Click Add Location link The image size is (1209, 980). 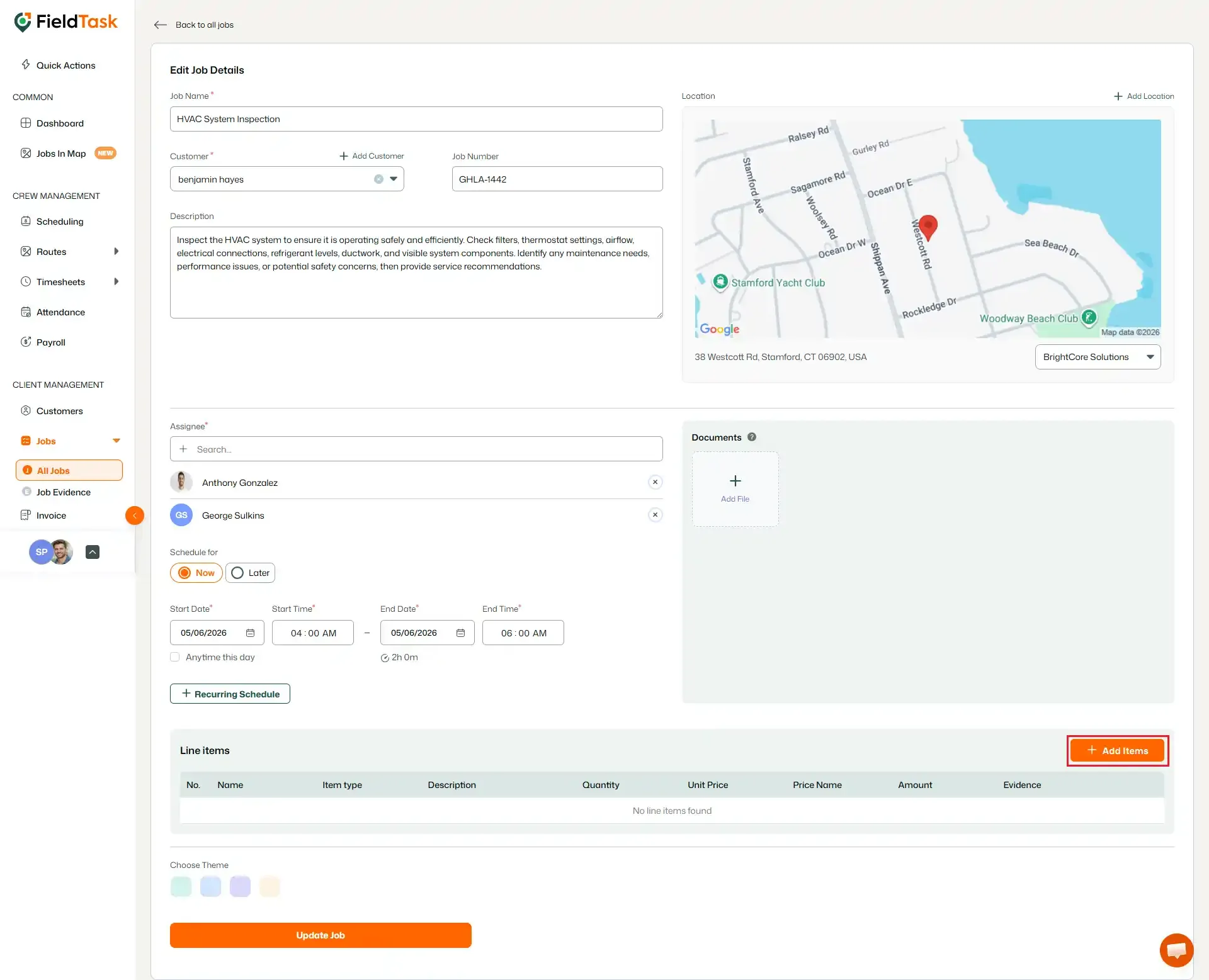(1144, 96)
